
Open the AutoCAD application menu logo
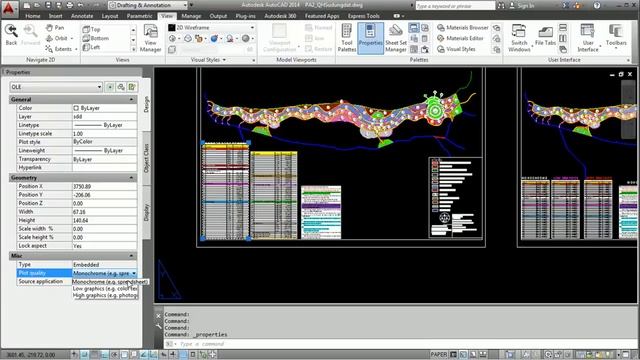[9, 8]
